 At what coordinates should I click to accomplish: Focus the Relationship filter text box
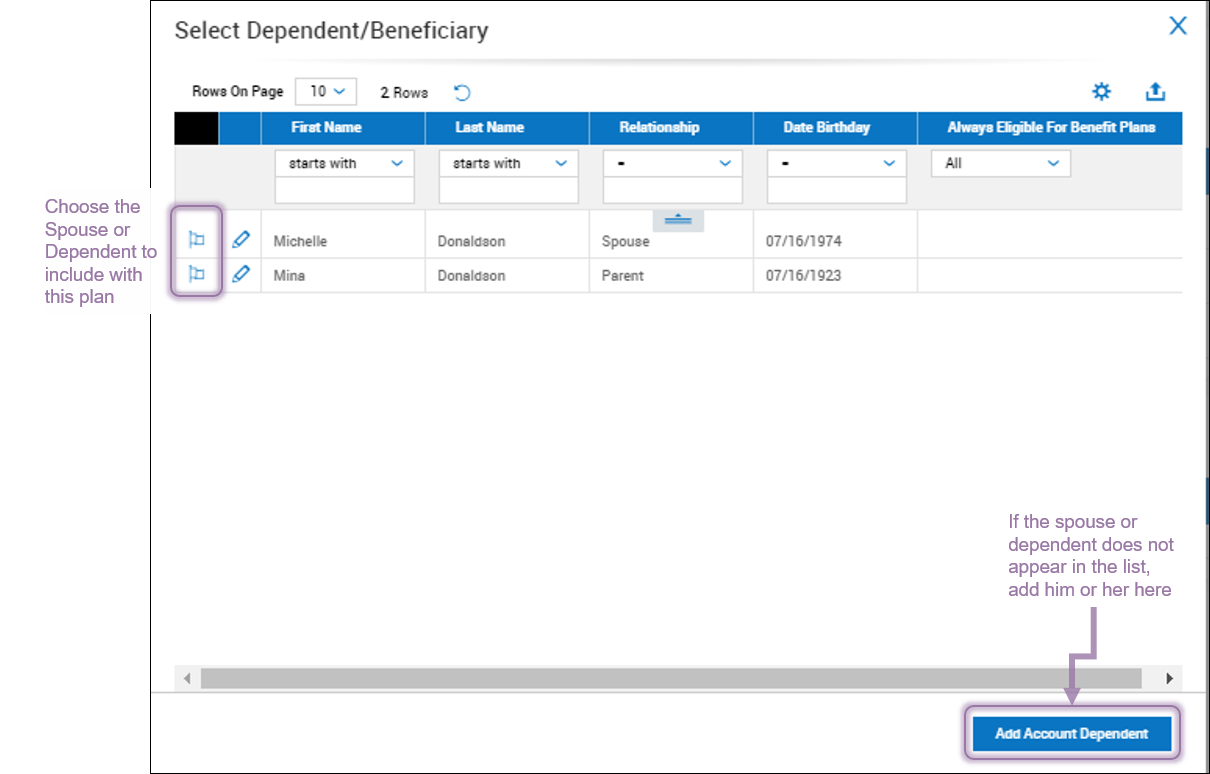pos(672,190)
